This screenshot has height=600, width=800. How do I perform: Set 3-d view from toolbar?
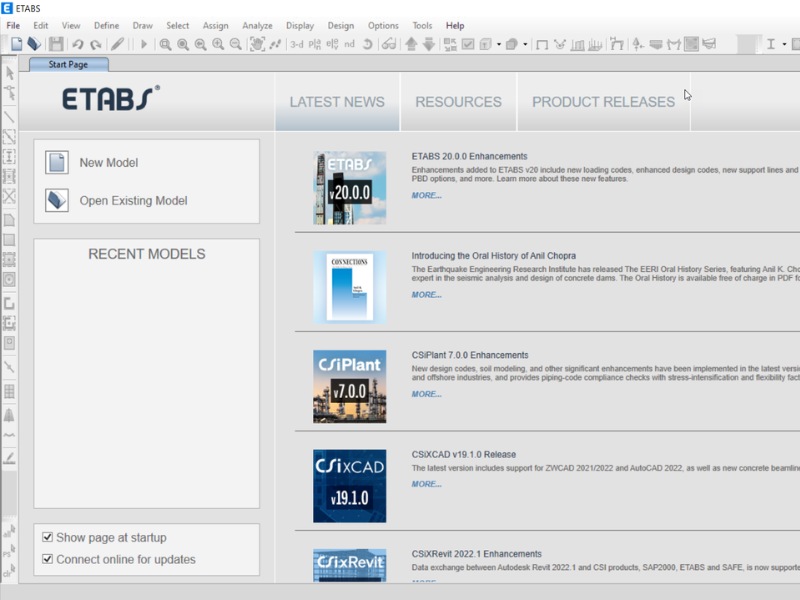(296, 44)
